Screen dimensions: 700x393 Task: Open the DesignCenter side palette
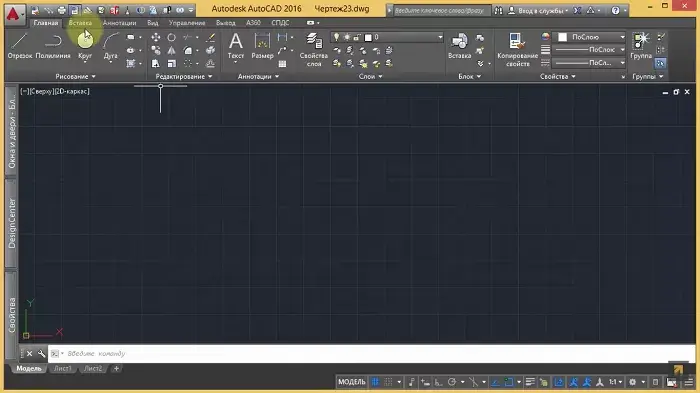coord(12,223)
